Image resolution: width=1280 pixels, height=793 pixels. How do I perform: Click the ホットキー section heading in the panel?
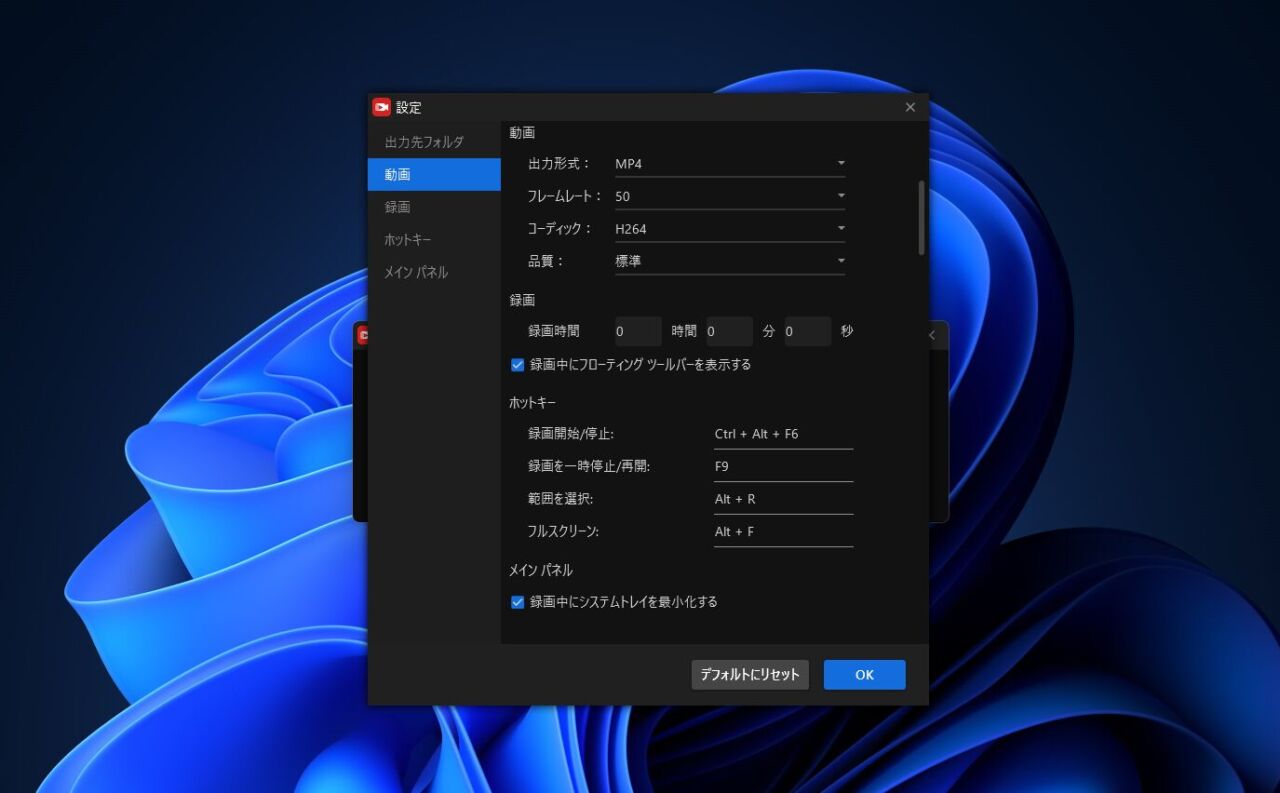tap(532, 402)
